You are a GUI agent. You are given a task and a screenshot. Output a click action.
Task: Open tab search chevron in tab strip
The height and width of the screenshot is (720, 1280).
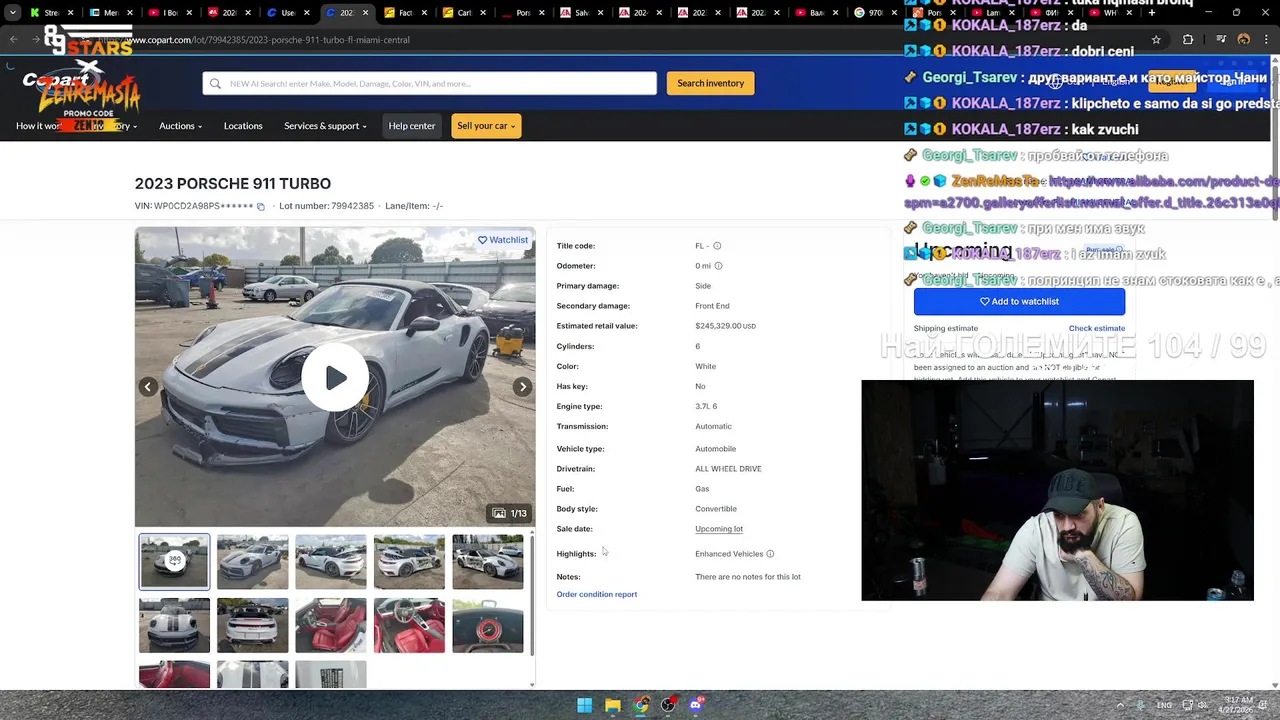[x=12, y=13]
